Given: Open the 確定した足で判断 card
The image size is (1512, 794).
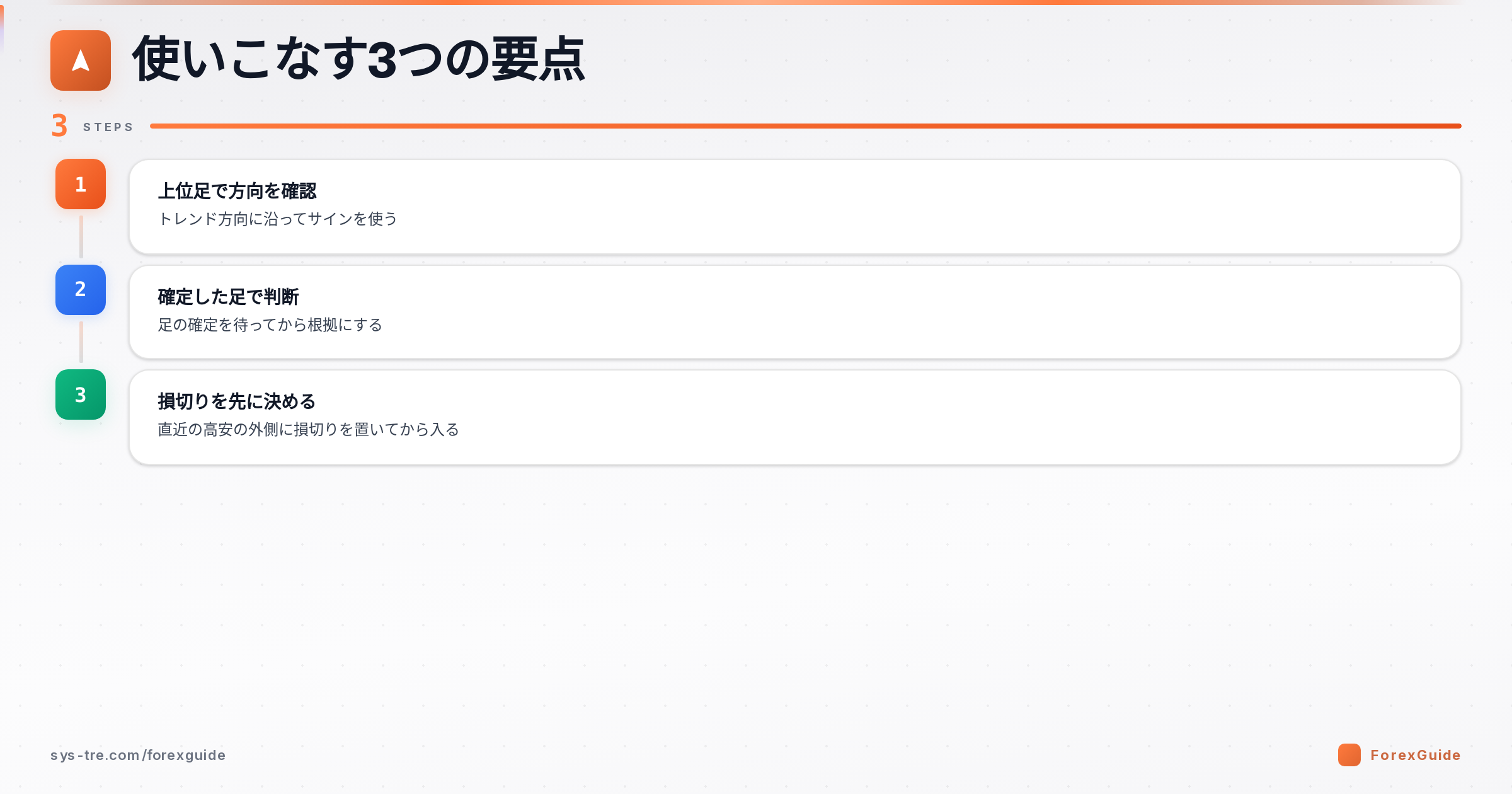Looking at the screenshot, I should tap(795, 312).
